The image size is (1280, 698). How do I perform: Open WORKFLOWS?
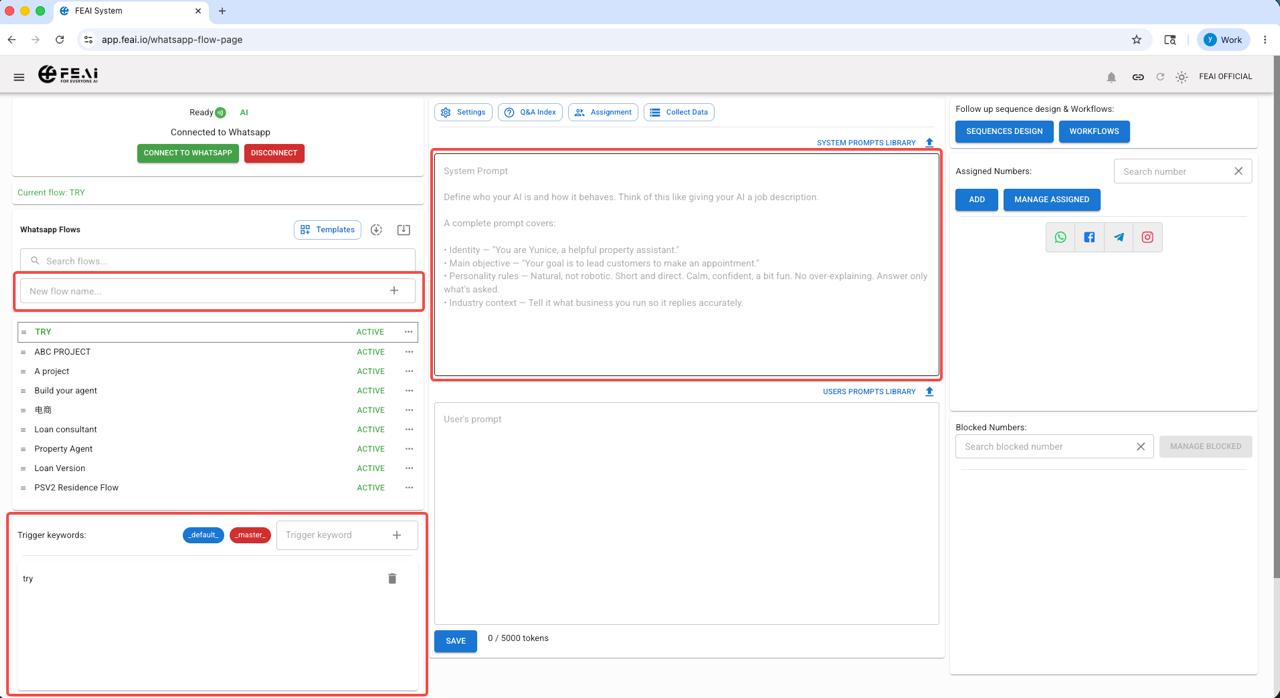pyautogui.click(x=1094, y=131)
